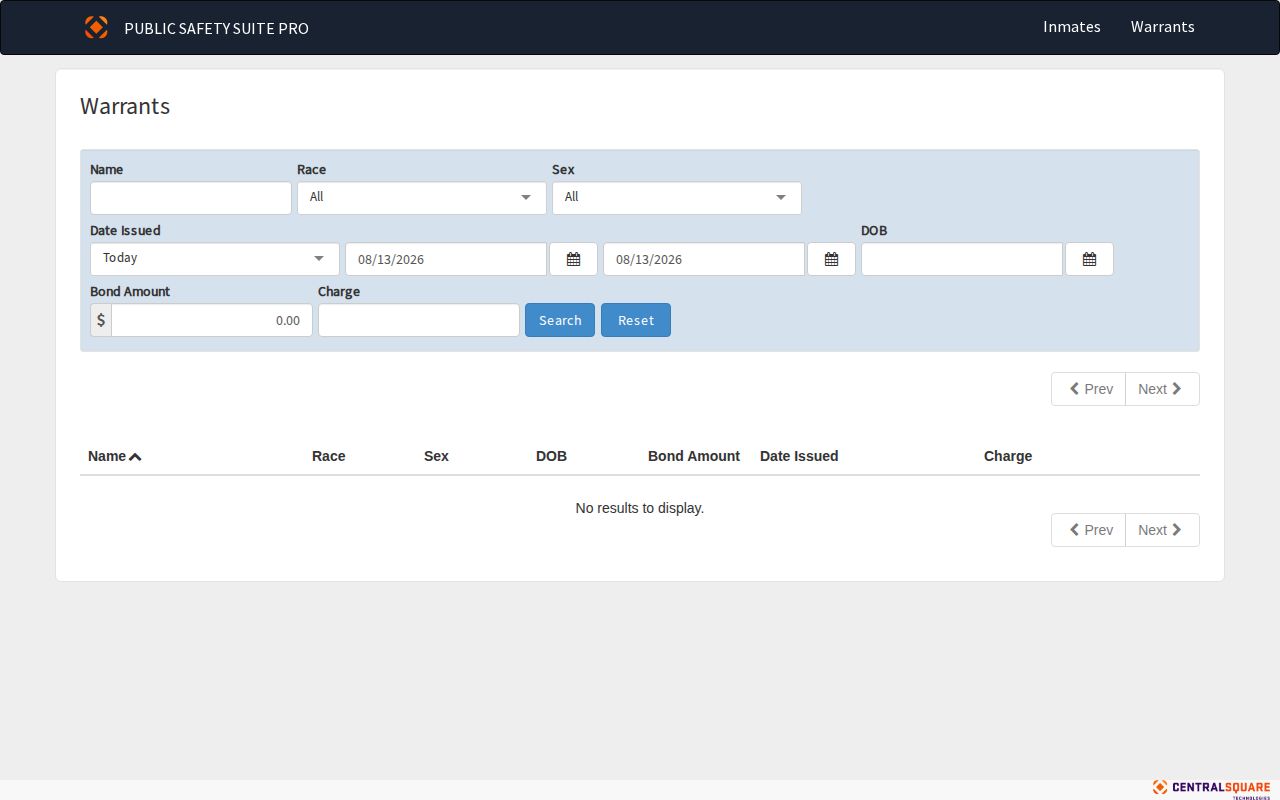Screen dimensions: 1280x800
Task: Open the DOB calendar picker
Action: click(x=1089, y=259)
